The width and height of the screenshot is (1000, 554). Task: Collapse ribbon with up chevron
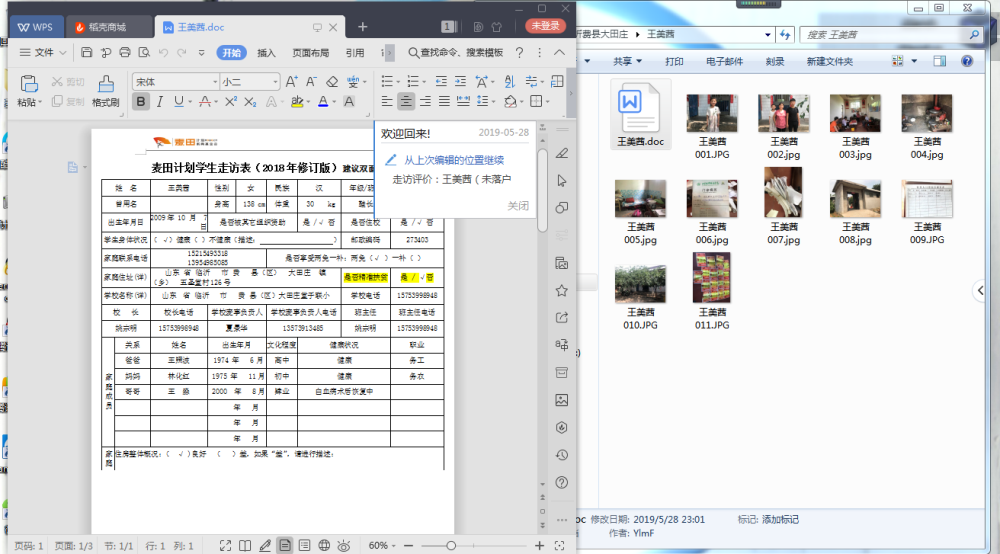(559, 52)
